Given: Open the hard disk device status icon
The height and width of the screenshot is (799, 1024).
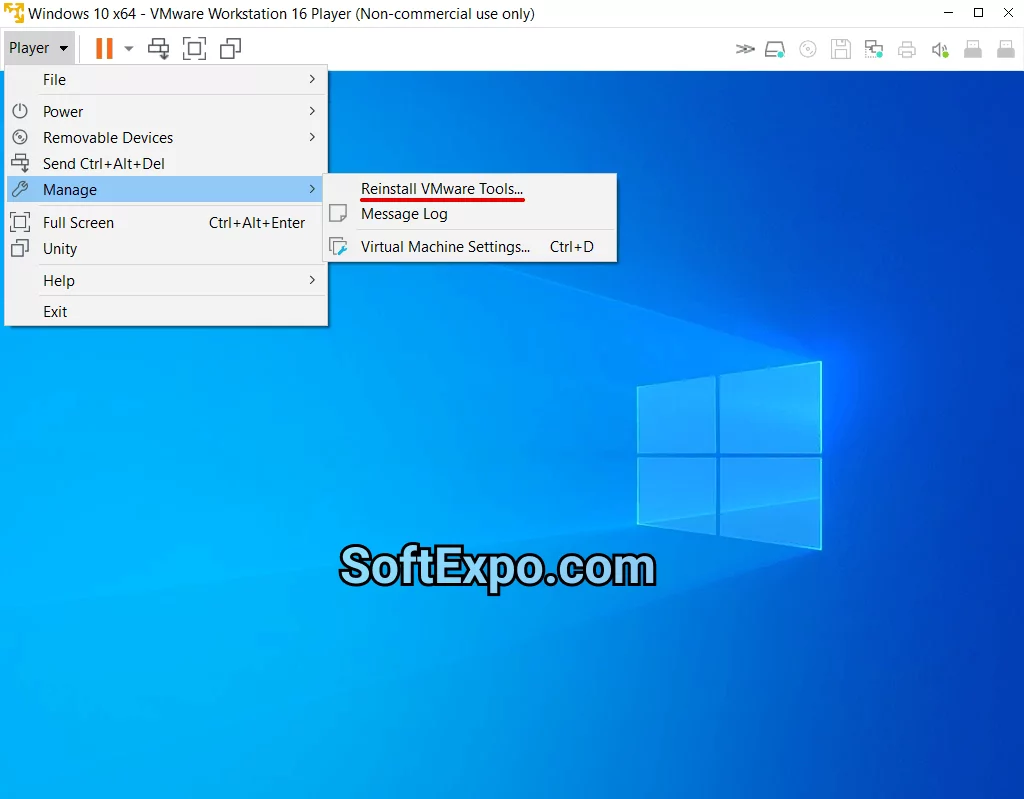Looking at the screenshot, I should 775,48.
